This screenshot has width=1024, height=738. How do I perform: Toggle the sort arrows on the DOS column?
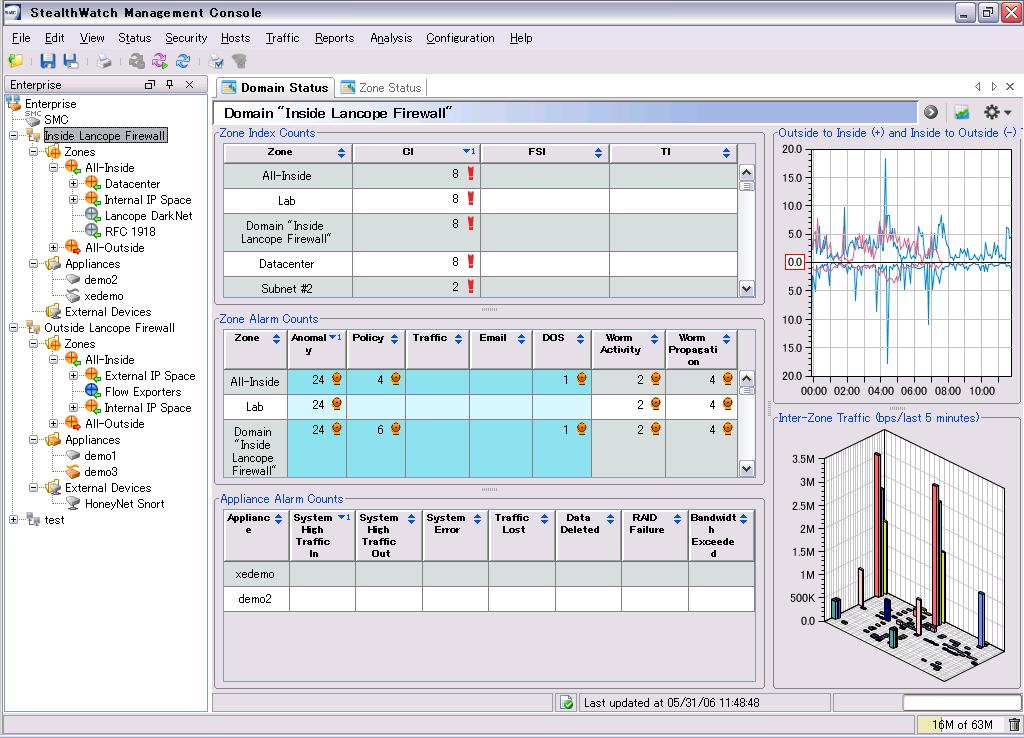[580, 338]
